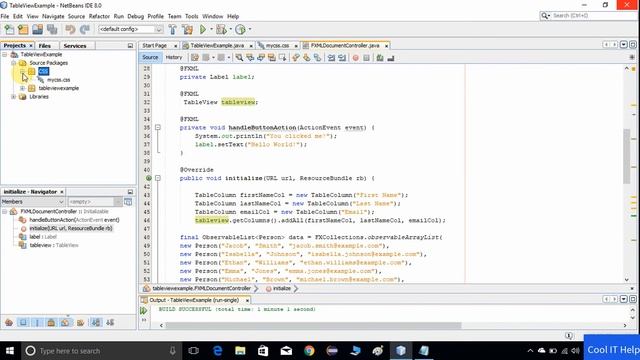Click the Find Selection magnifier icon
Image resolution: width=640 pixels, height=360 pixels.
(239, 58)
